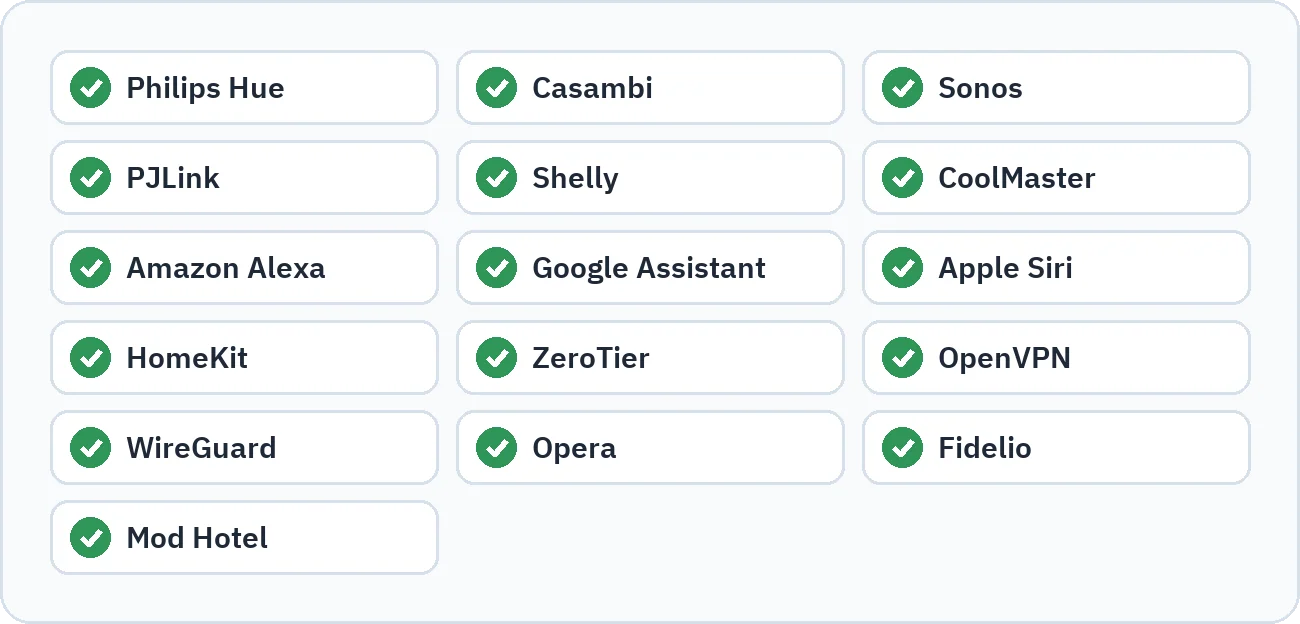Click the check icon beside CoolMaster
1300x624 pixels.
[x=903, y=178]
